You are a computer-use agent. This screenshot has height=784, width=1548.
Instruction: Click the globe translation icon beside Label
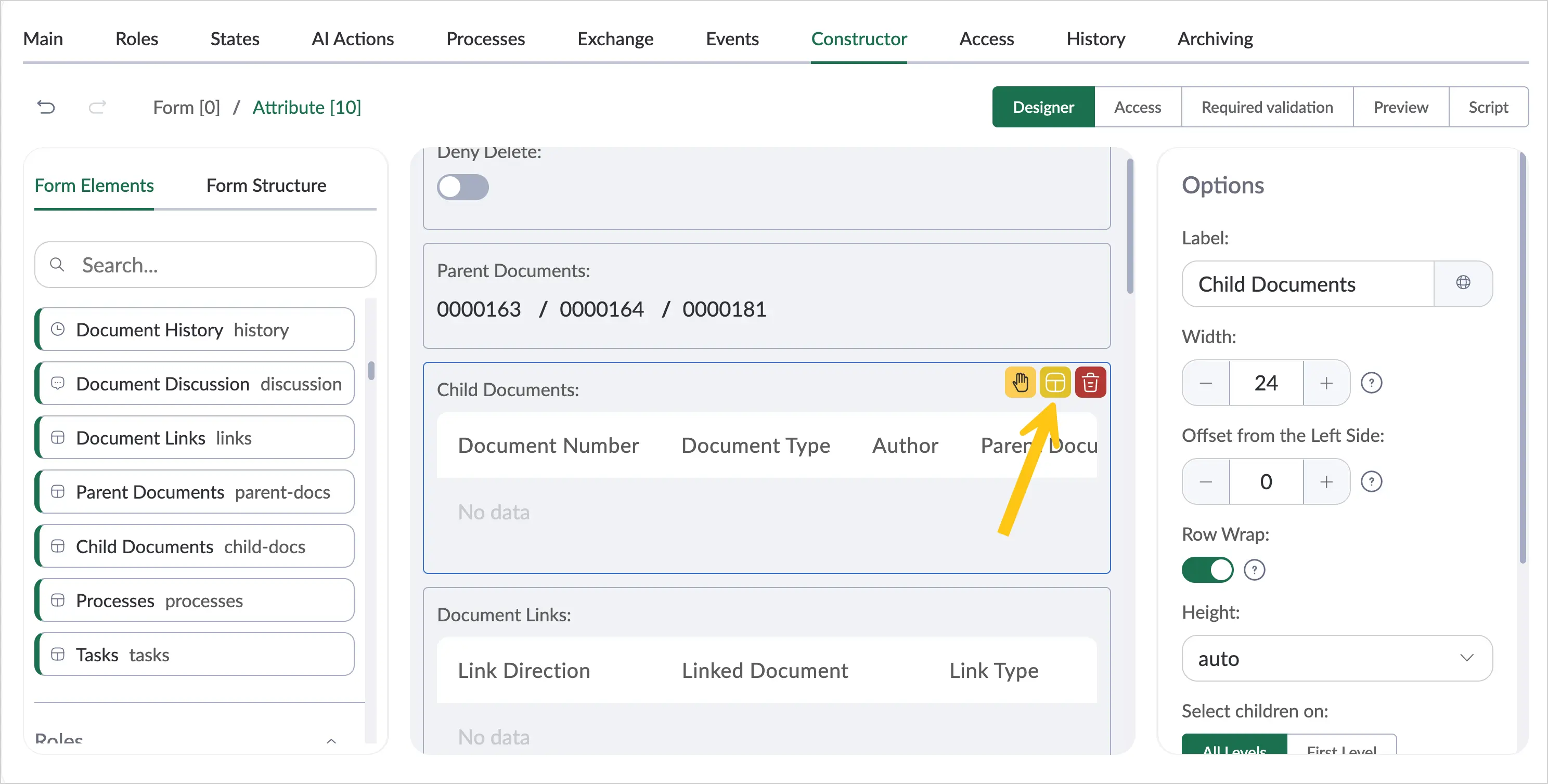pos(1463,283)
